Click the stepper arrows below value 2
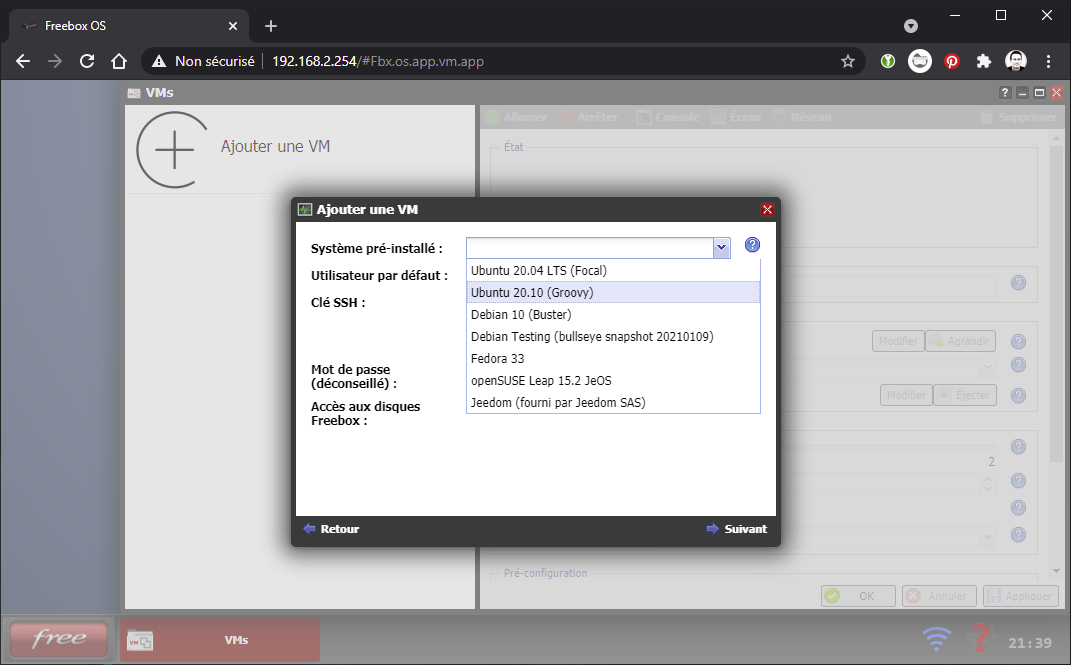Viewport: 1071px width, 665px height. coord(988,484)
